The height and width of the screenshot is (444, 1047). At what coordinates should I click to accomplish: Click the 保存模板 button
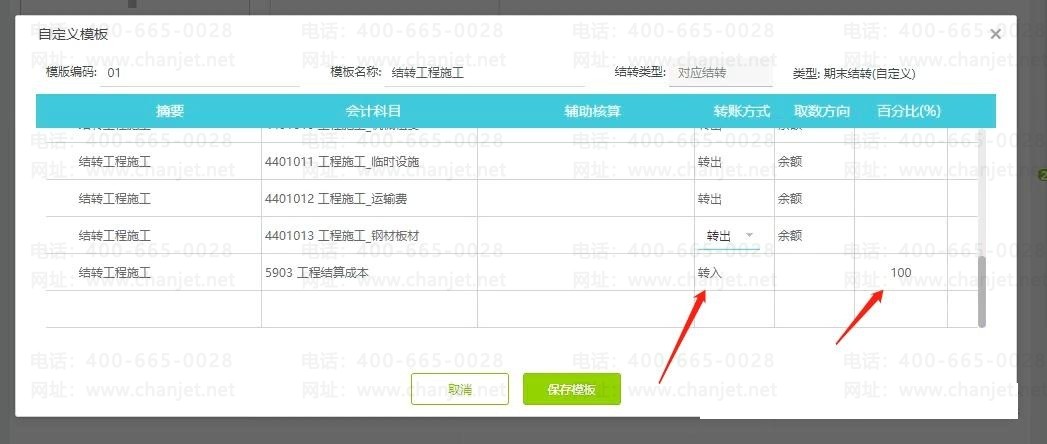[x=572, y=389]
